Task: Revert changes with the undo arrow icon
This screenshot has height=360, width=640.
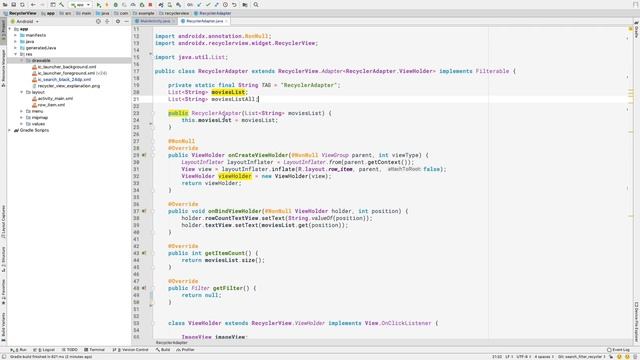Action: click(234, 4)
